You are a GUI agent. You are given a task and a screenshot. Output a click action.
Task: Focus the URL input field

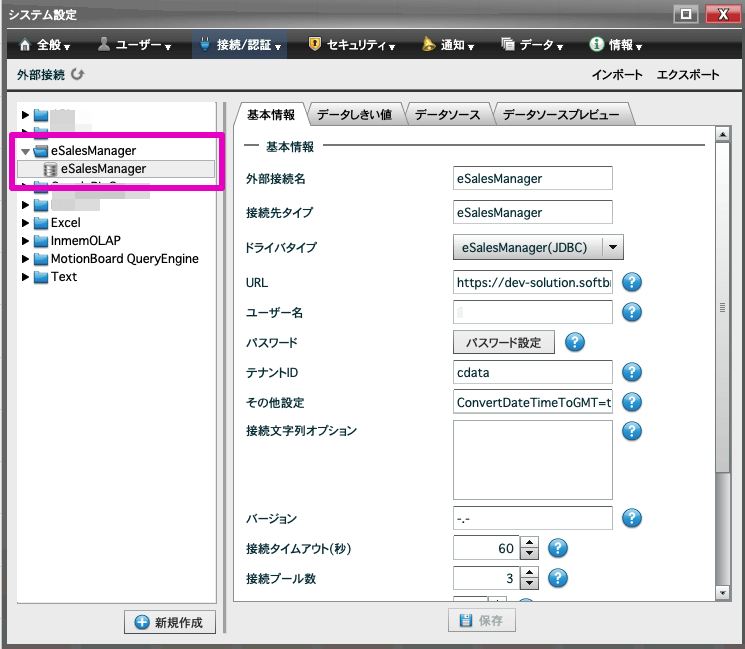click(533, 282)
